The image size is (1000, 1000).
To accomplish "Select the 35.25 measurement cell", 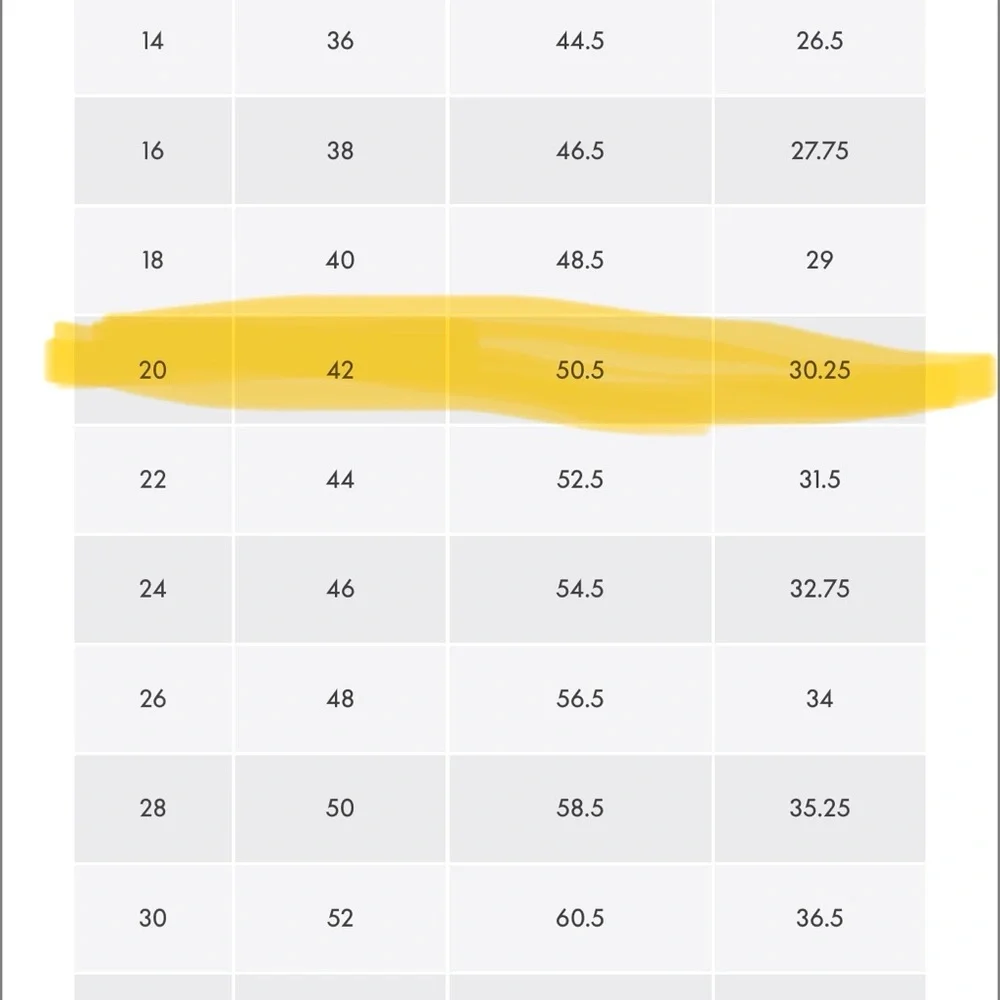I will tap(820, 808).
